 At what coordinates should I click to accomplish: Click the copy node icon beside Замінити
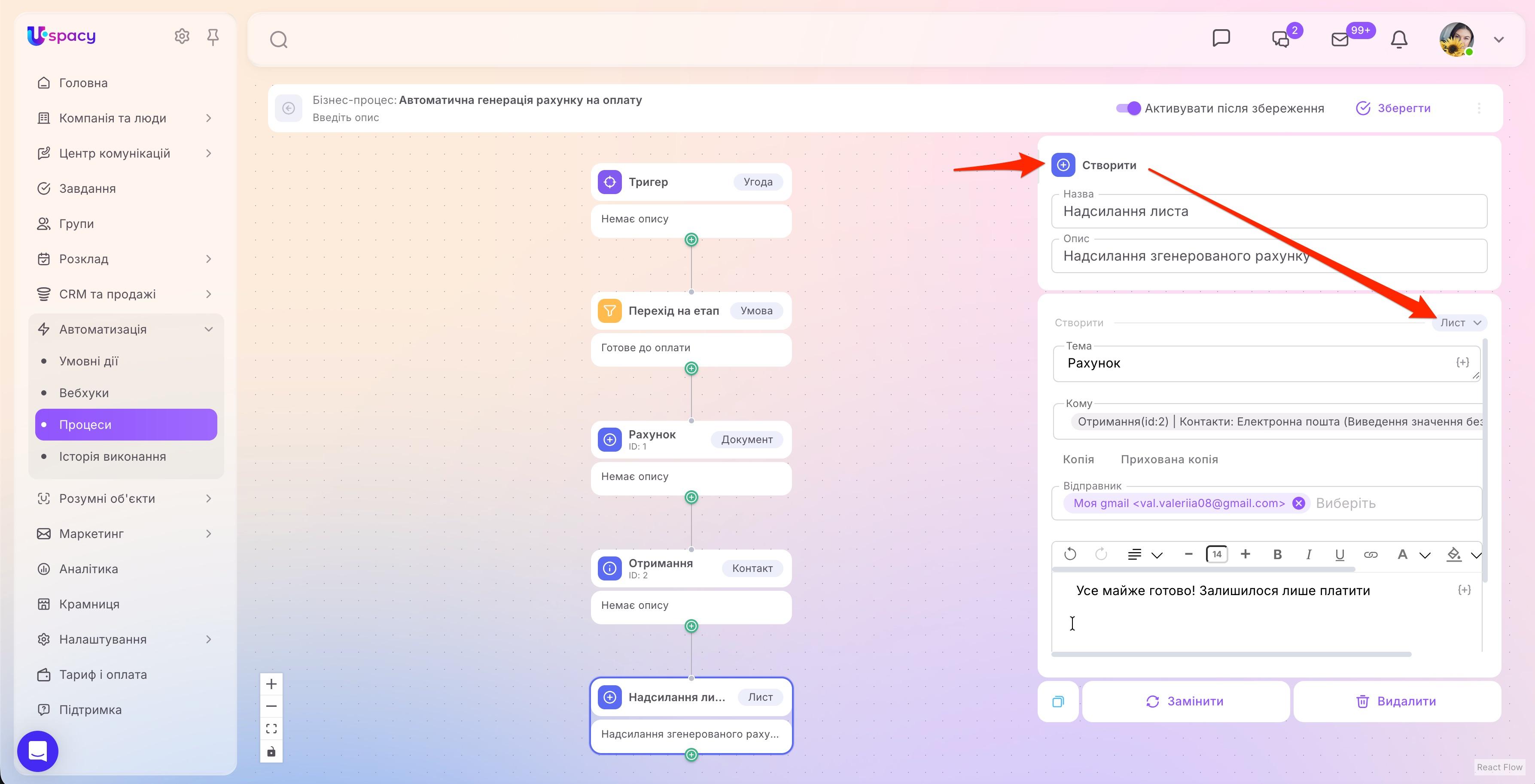(x=1058, y=701)
